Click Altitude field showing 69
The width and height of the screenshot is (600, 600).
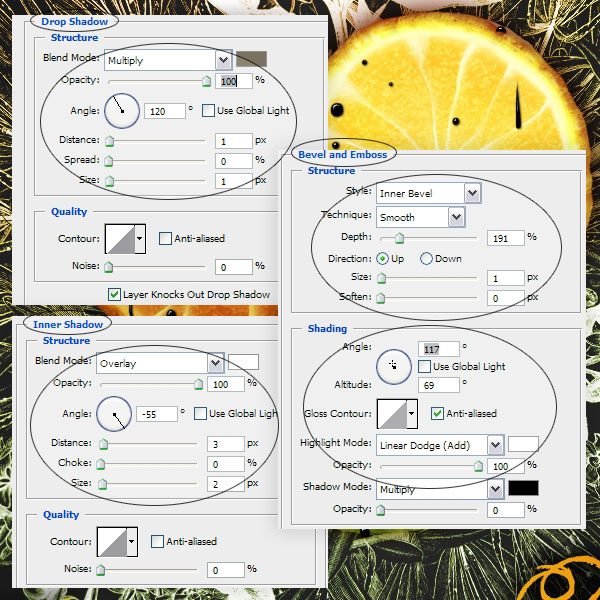click(x=439, y=385)
